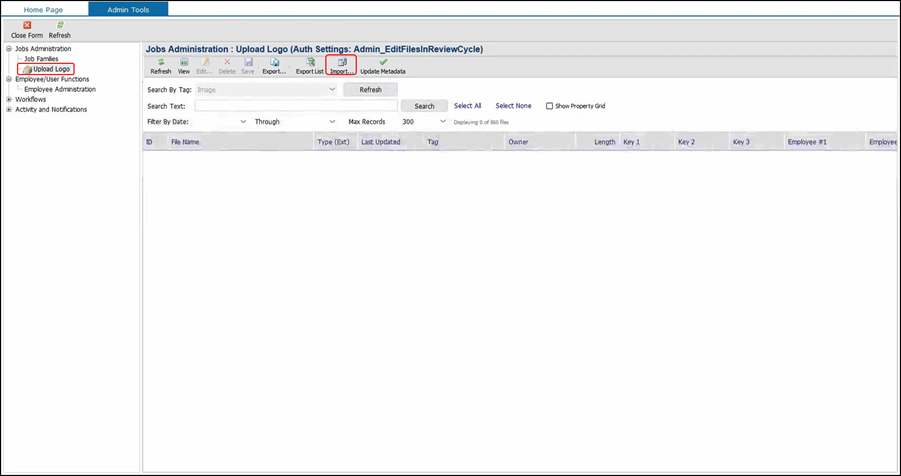The height and width of the screenshot is (476, 901).
Task: Select the Admin Tools tab
Action: (128, 9)
